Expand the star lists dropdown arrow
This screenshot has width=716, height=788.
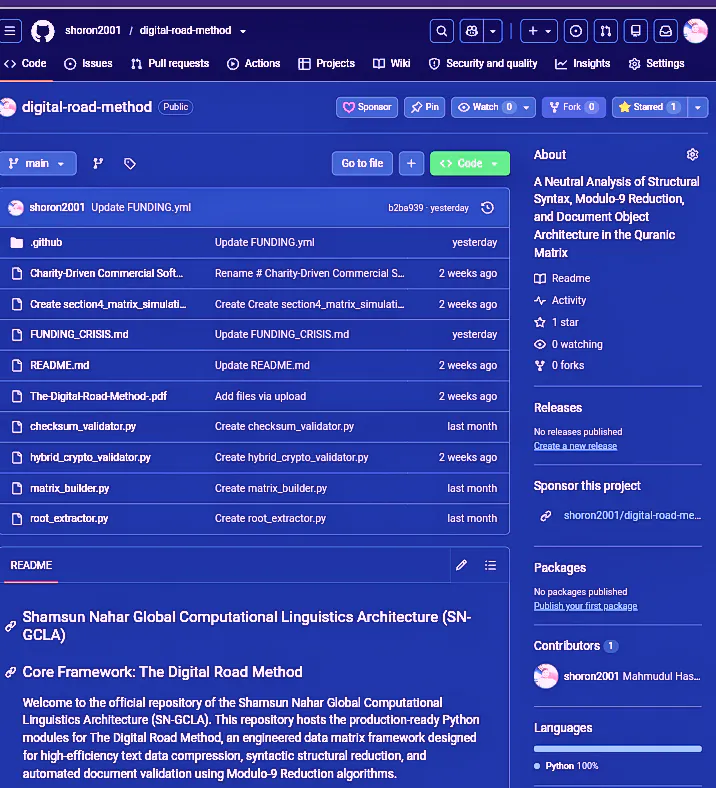coord(698,107)
